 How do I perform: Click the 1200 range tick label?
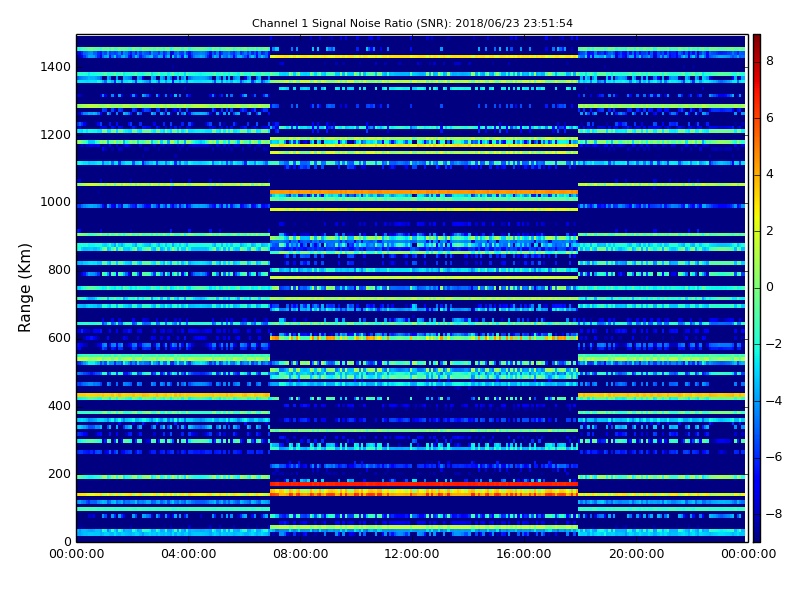click(56, 135)
